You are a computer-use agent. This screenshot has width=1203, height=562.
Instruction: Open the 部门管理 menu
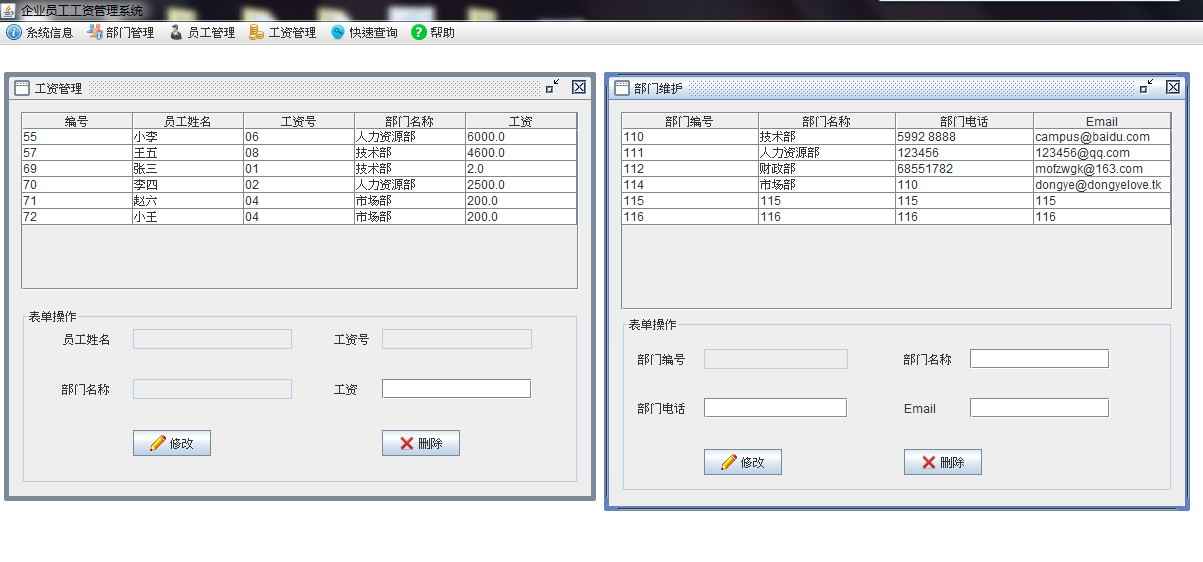coord(120,33)
